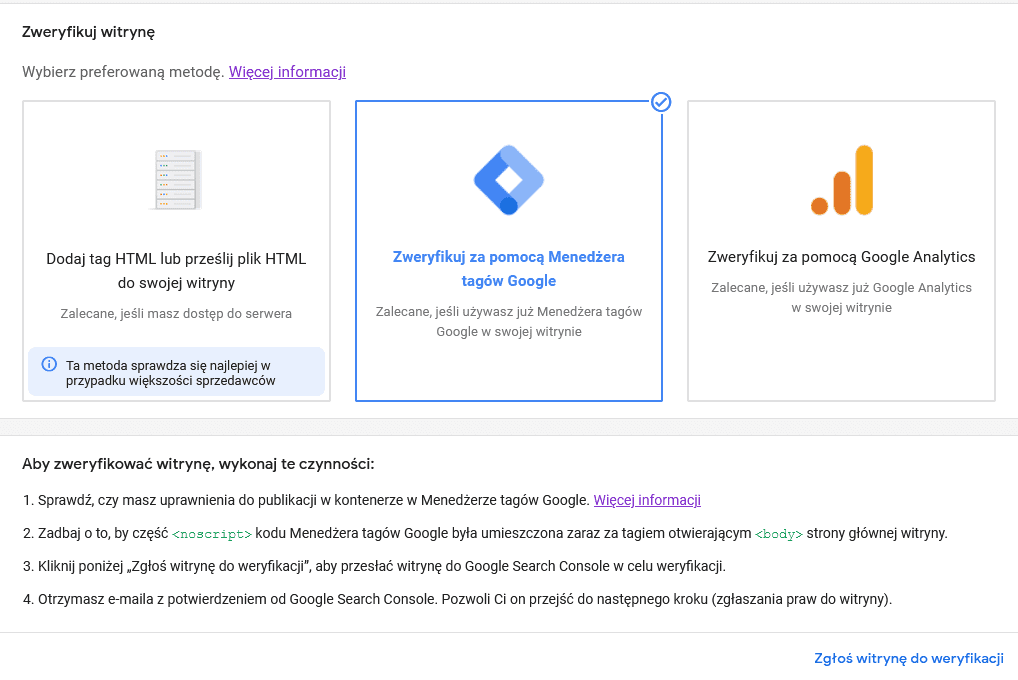Click "Zalecane, jeśli używasz już Google Analytics" text
The width and height of the screenshot is (1018, 680).
(x=841, y=297)
